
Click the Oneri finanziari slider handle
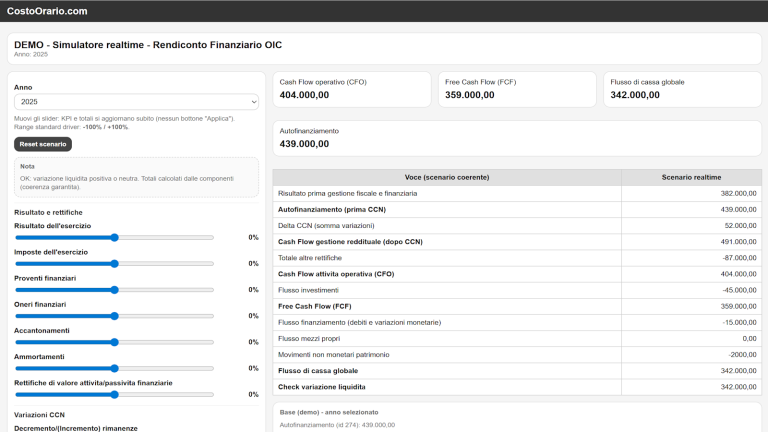point(115,316)
